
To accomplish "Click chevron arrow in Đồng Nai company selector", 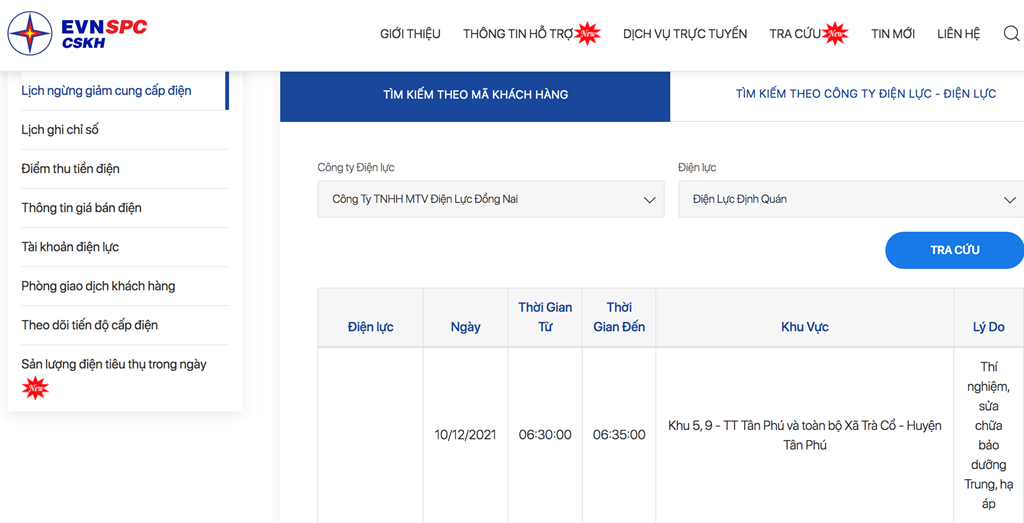I will [x=649, y=200].
